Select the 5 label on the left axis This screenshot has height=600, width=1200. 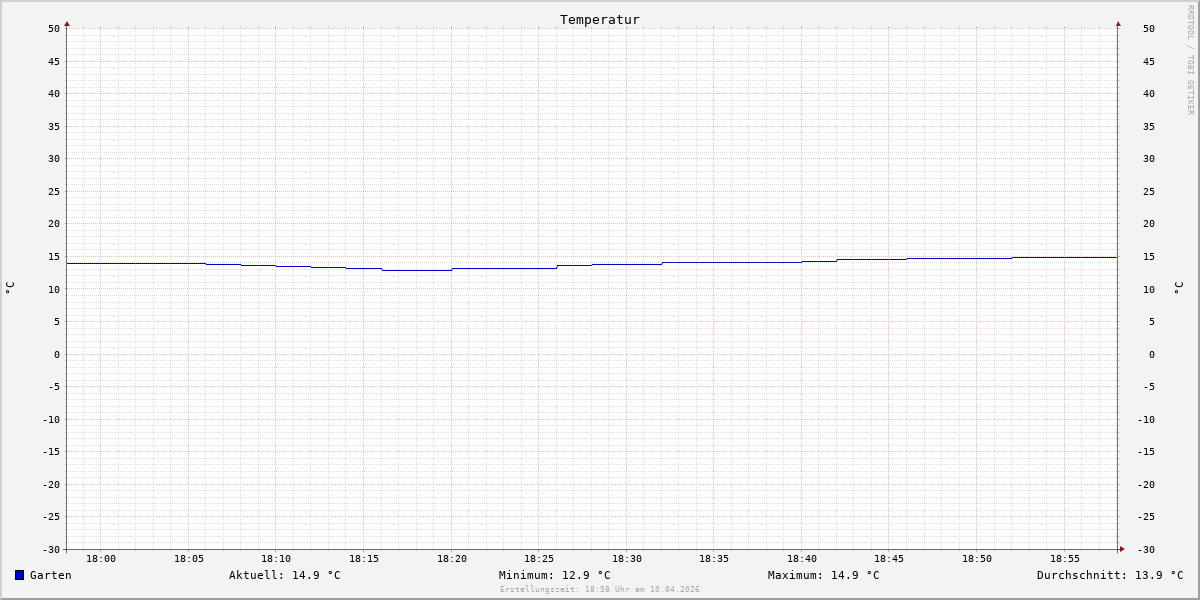point(57,322)
